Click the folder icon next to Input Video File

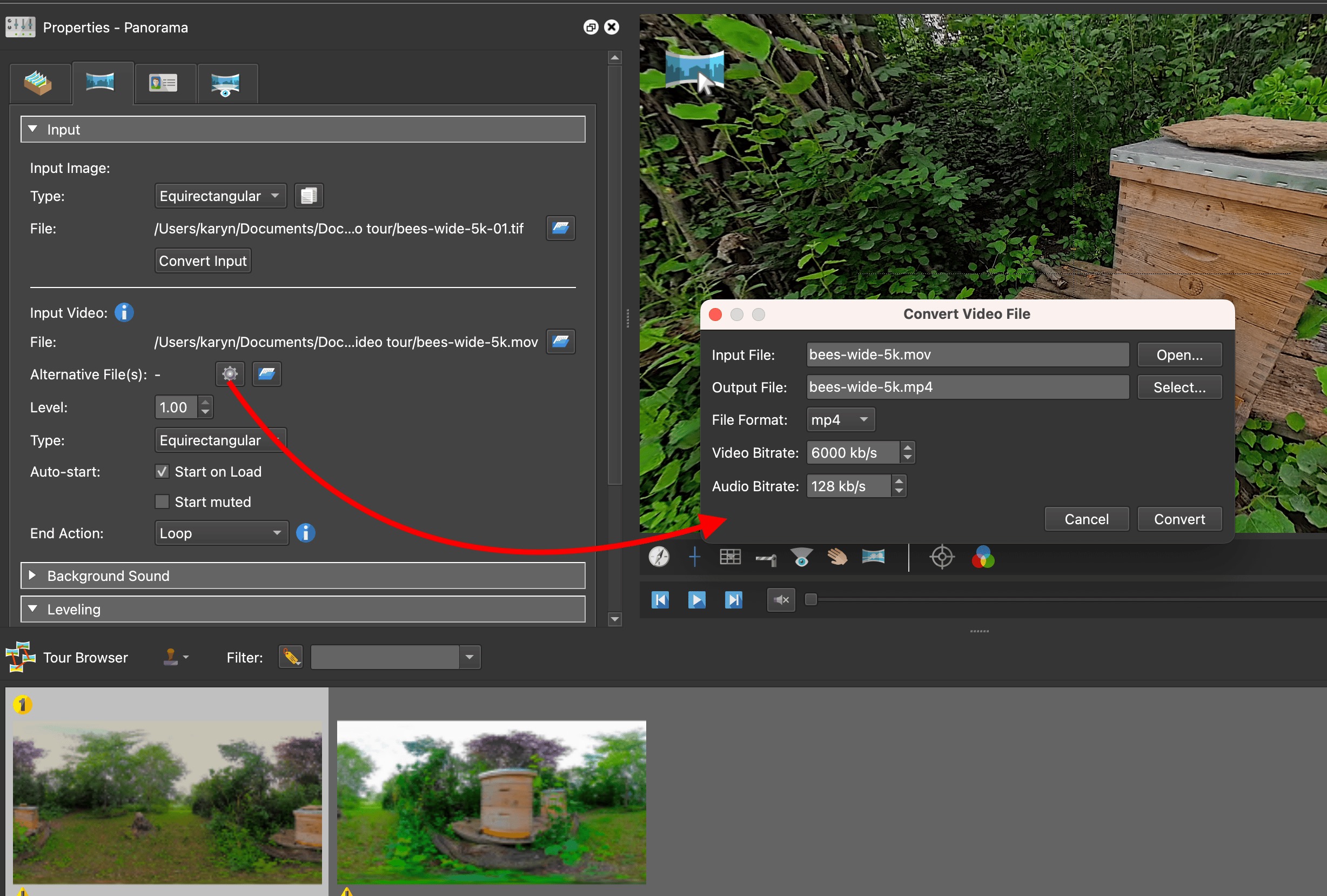coord(560,342)
